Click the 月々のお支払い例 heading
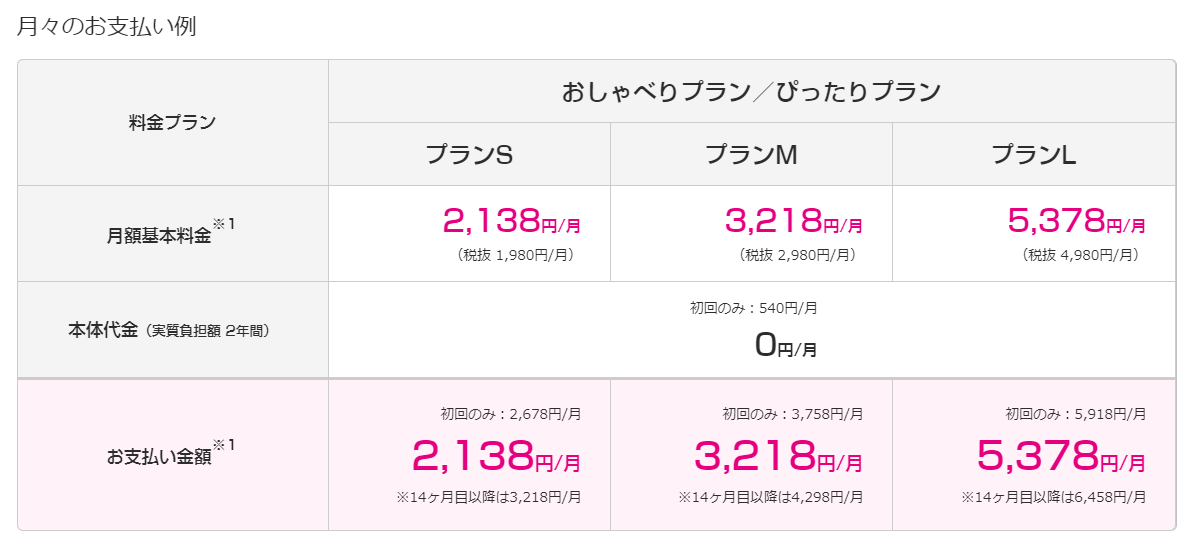1192x540 pixels. coord(106,27)
